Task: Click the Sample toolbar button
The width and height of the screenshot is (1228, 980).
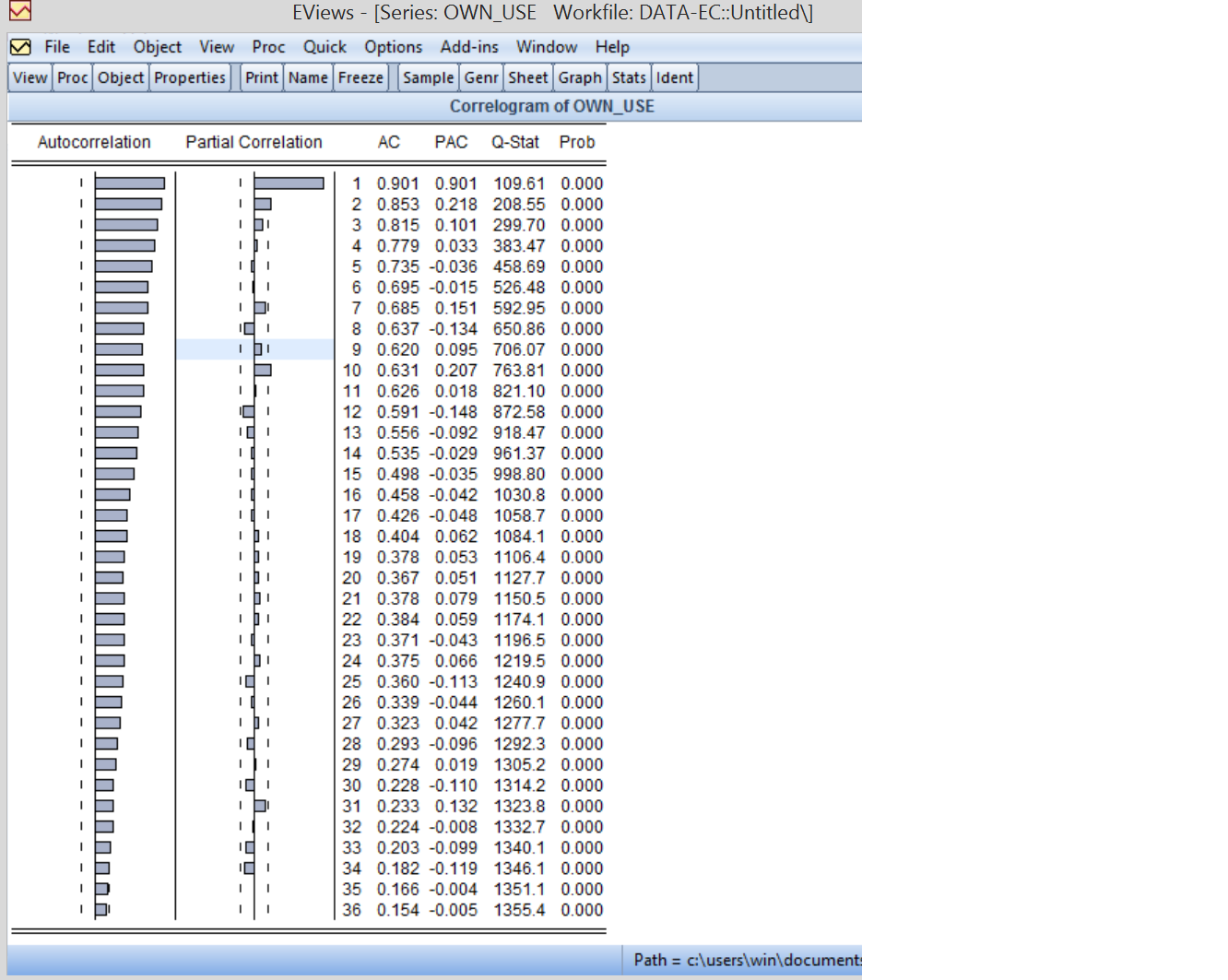Action: coord(428,78)
